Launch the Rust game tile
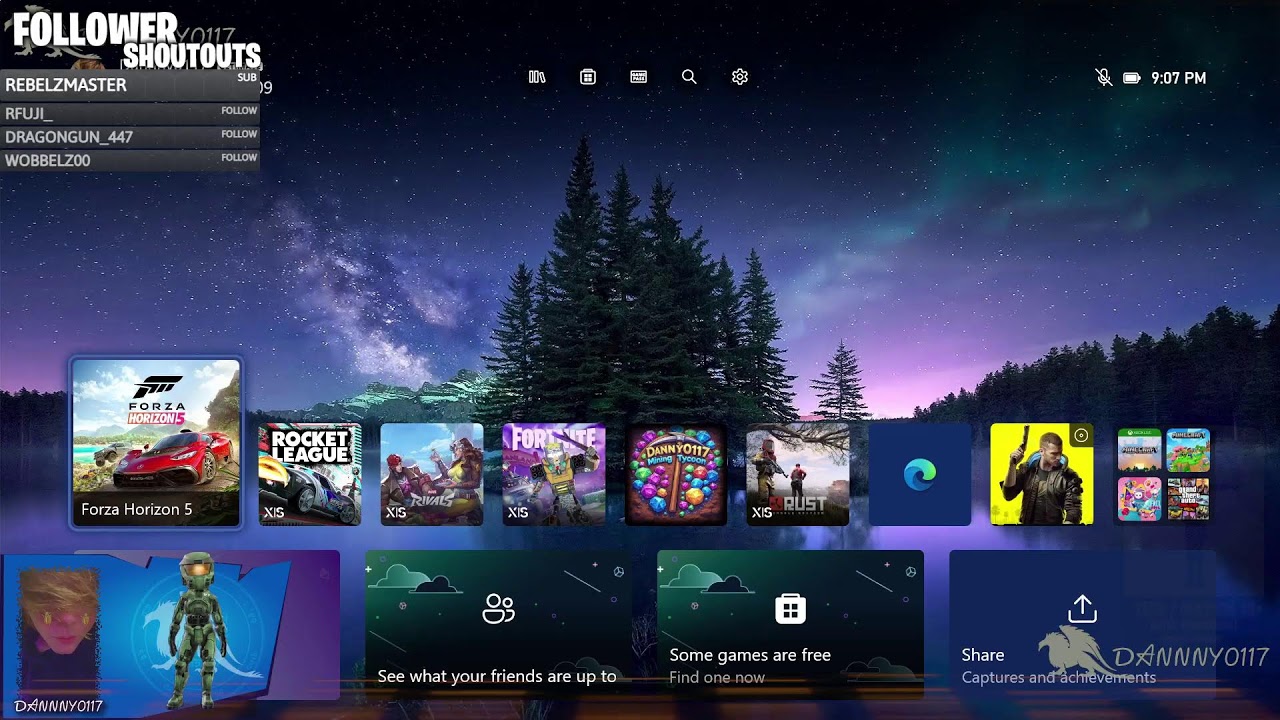The height and width of the screenshot is (720, 1280). pyautogui.click(x=798, y=474)
